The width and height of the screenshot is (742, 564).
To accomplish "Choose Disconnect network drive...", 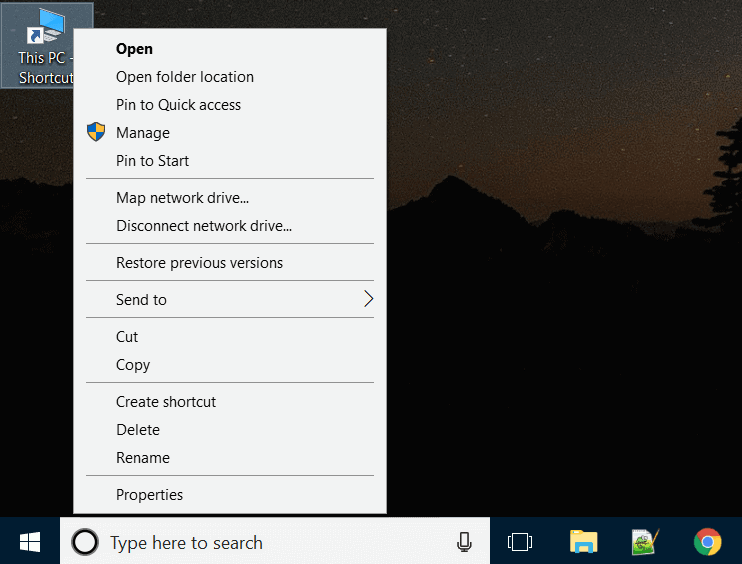I will (230, 225).
